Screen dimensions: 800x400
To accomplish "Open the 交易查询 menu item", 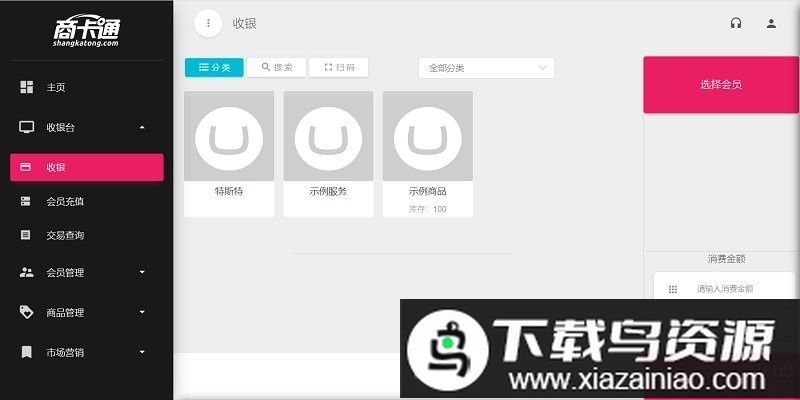I will point(87,235).
